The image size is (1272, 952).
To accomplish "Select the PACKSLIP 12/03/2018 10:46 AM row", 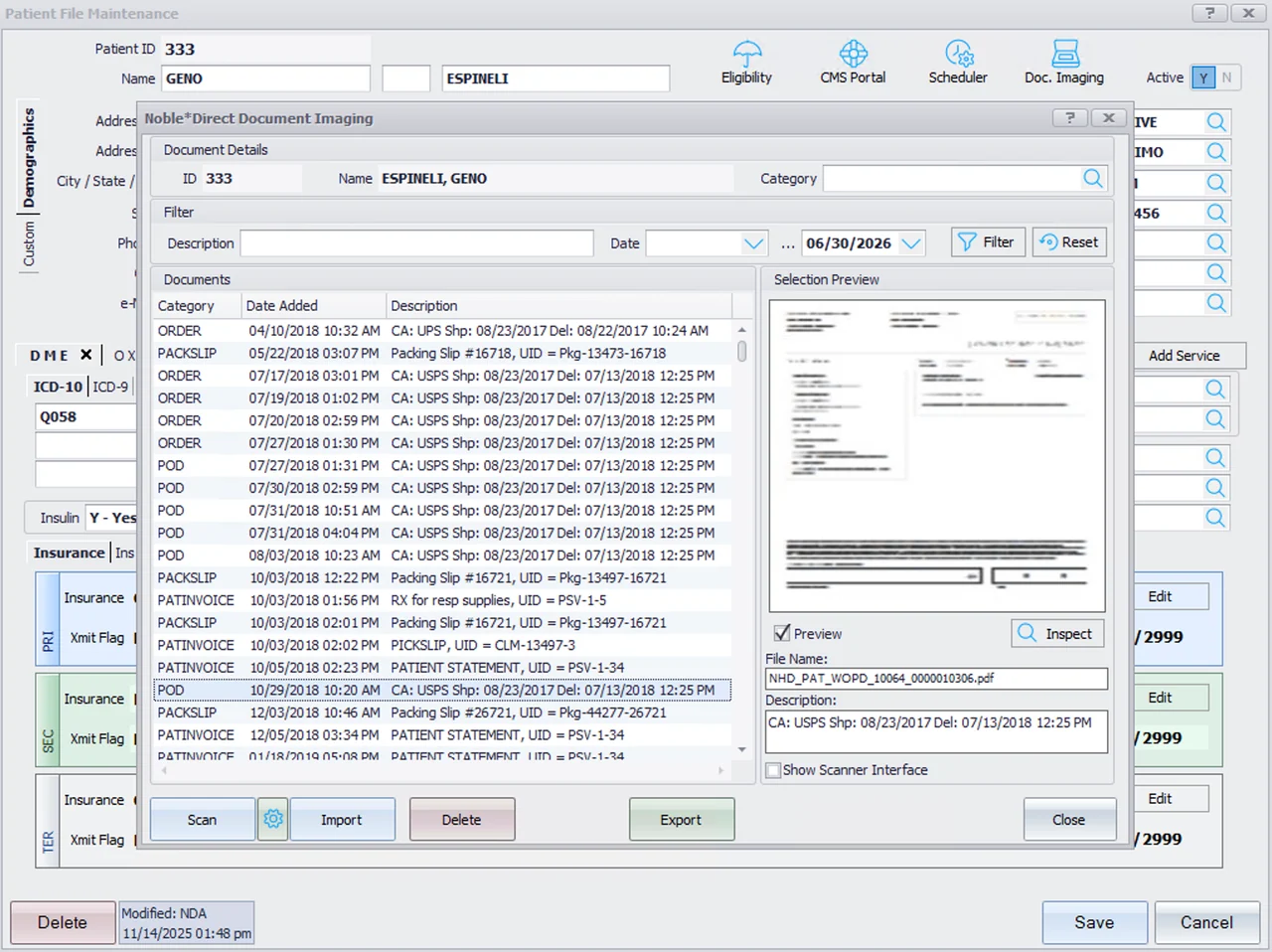I will click(442, 713).
